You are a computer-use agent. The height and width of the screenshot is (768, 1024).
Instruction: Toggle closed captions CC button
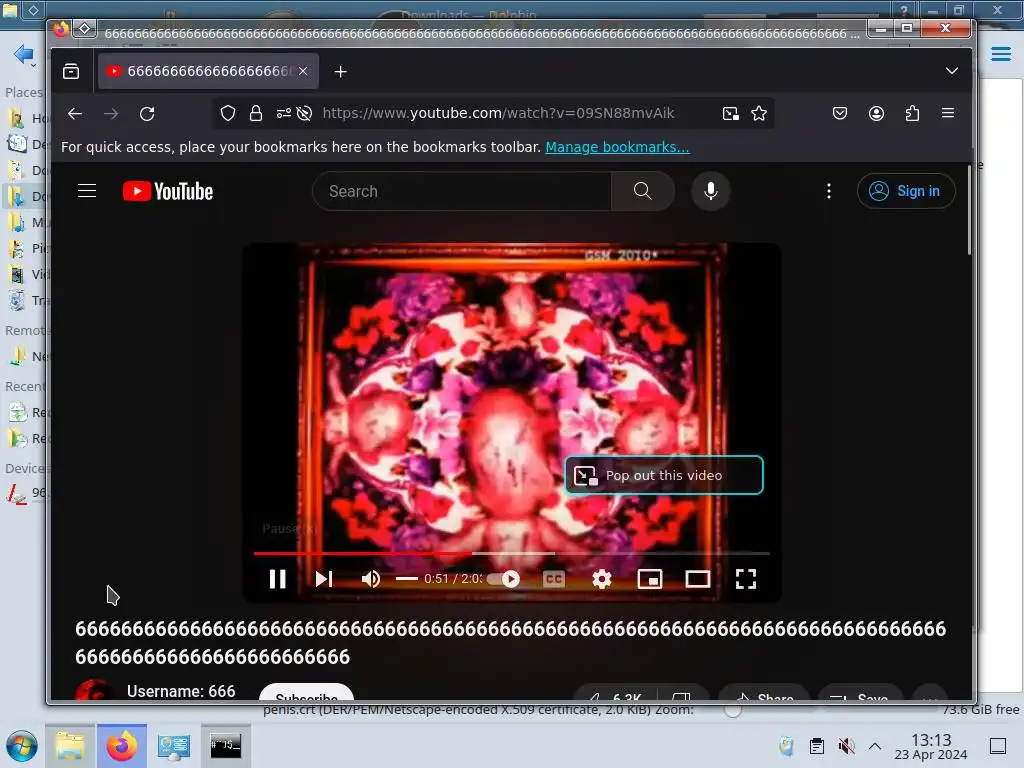point(554,579)
